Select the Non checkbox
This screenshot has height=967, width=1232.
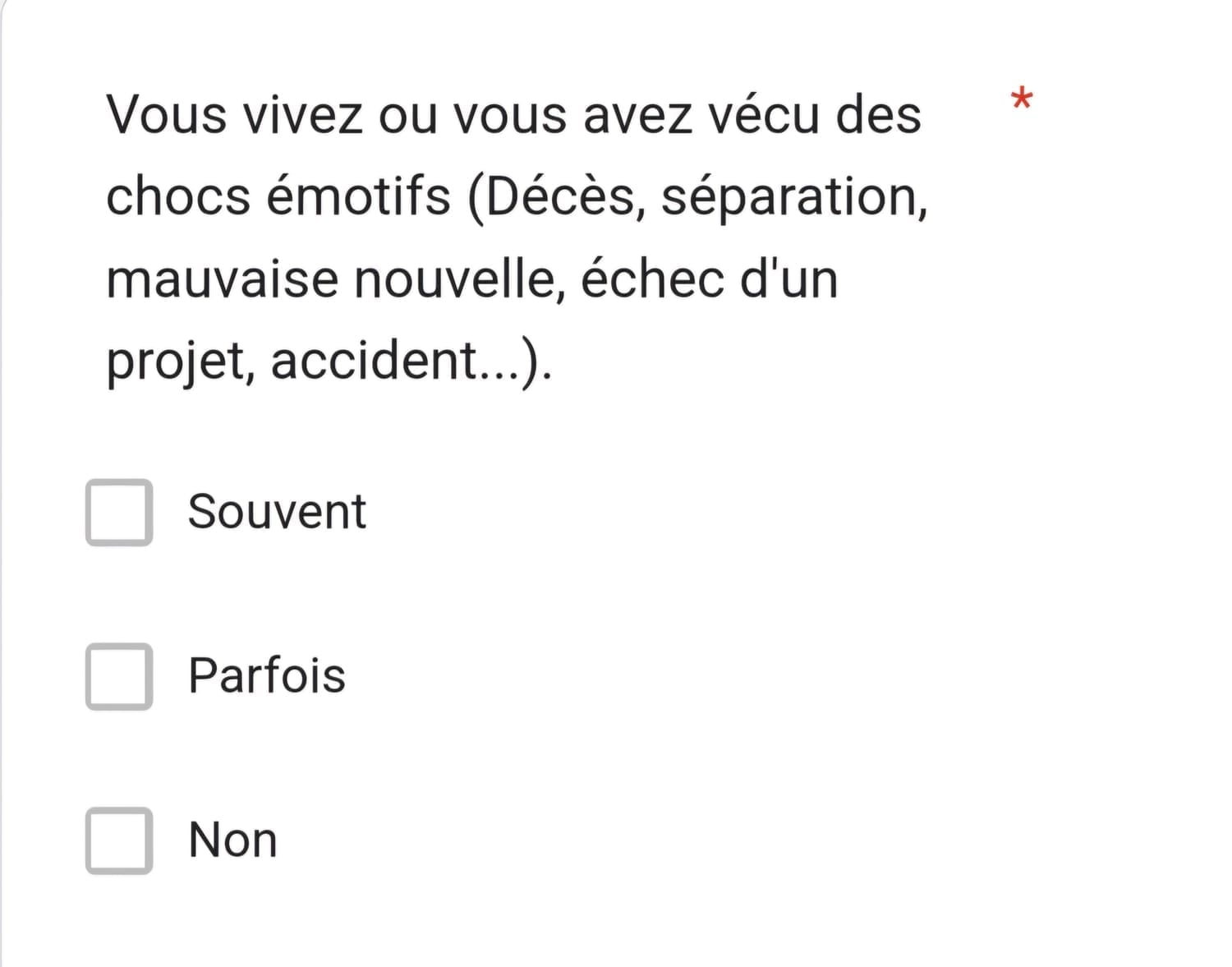point(119,840)
